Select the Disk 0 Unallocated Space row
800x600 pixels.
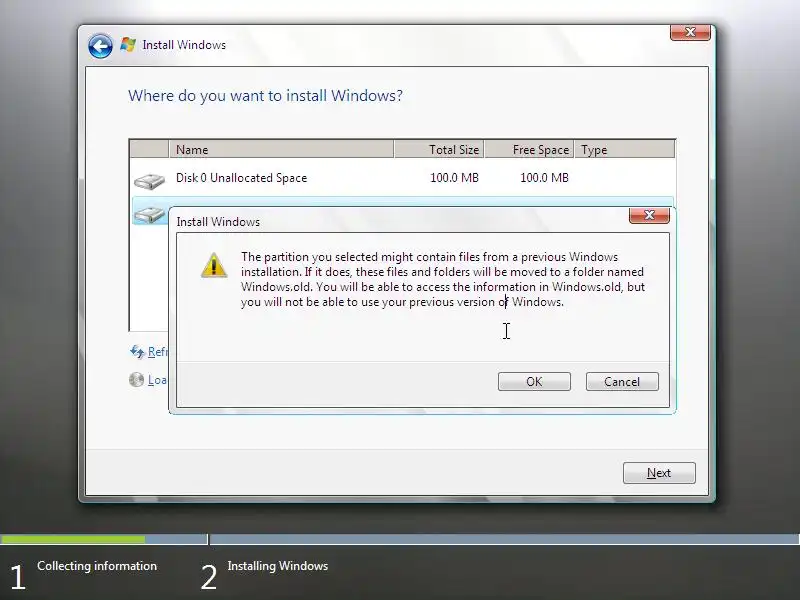tap(403, 178)
